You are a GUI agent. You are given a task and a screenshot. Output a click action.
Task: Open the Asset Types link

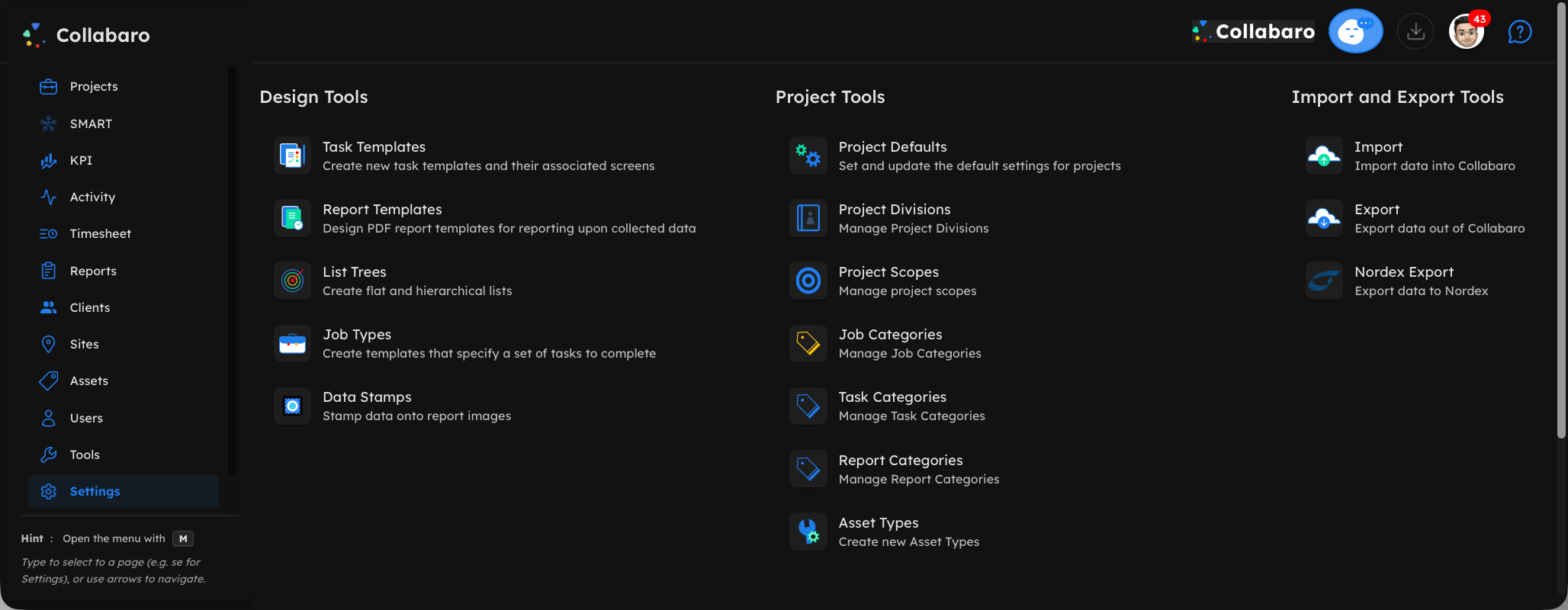(879, 523)
